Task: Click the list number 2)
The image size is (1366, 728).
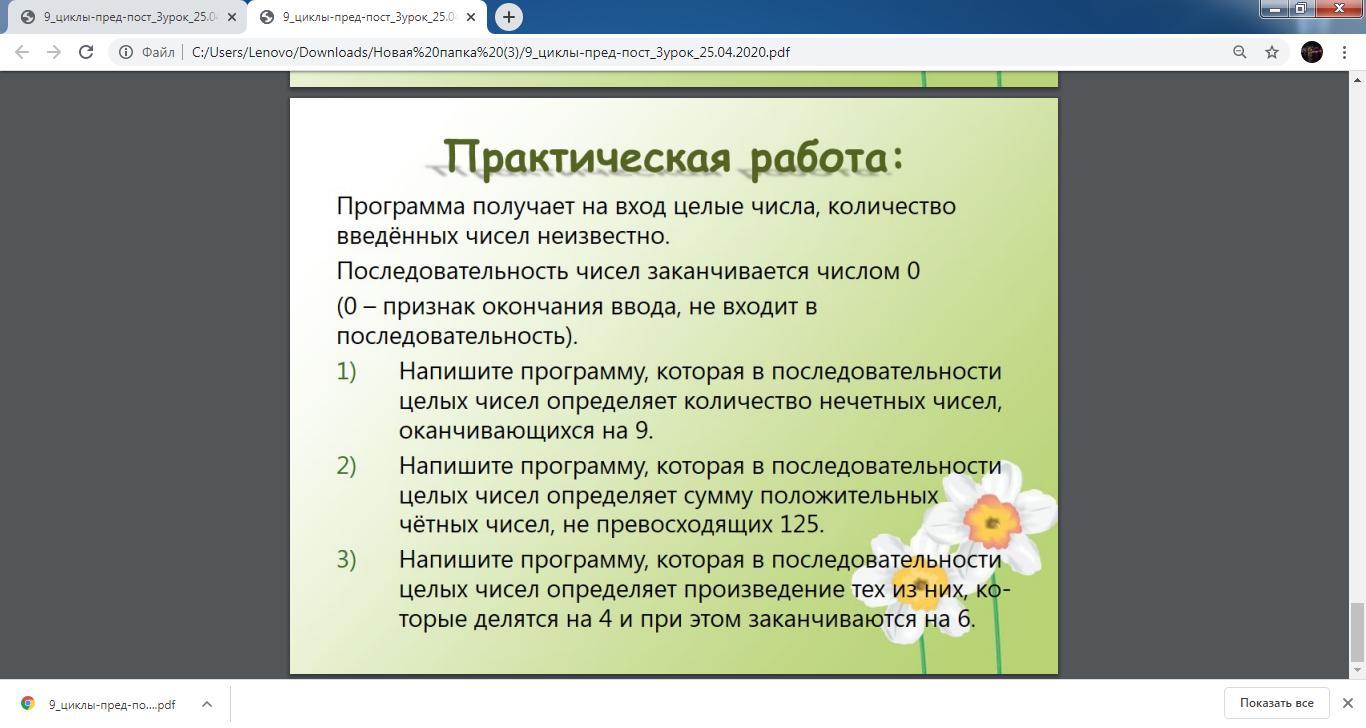Action: click(346, 466)
